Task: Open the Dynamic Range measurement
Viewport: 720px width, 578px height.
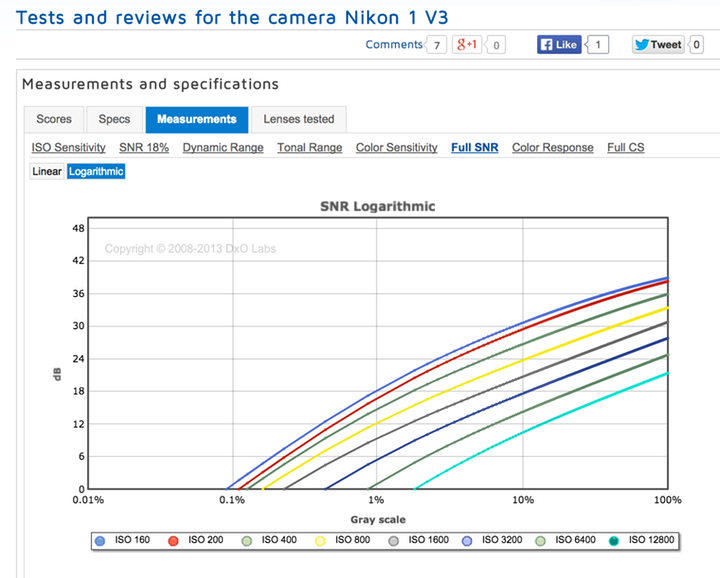Action: click(223, 148)
